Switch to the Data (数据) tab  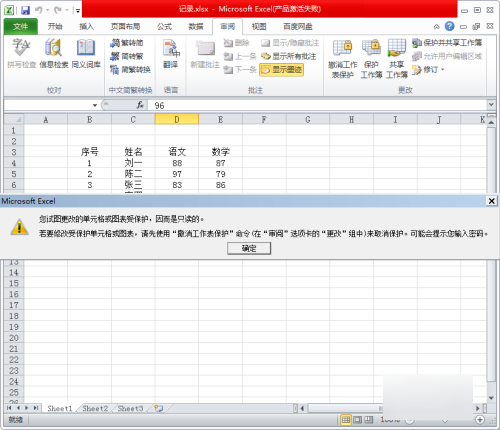coord(196,26)
